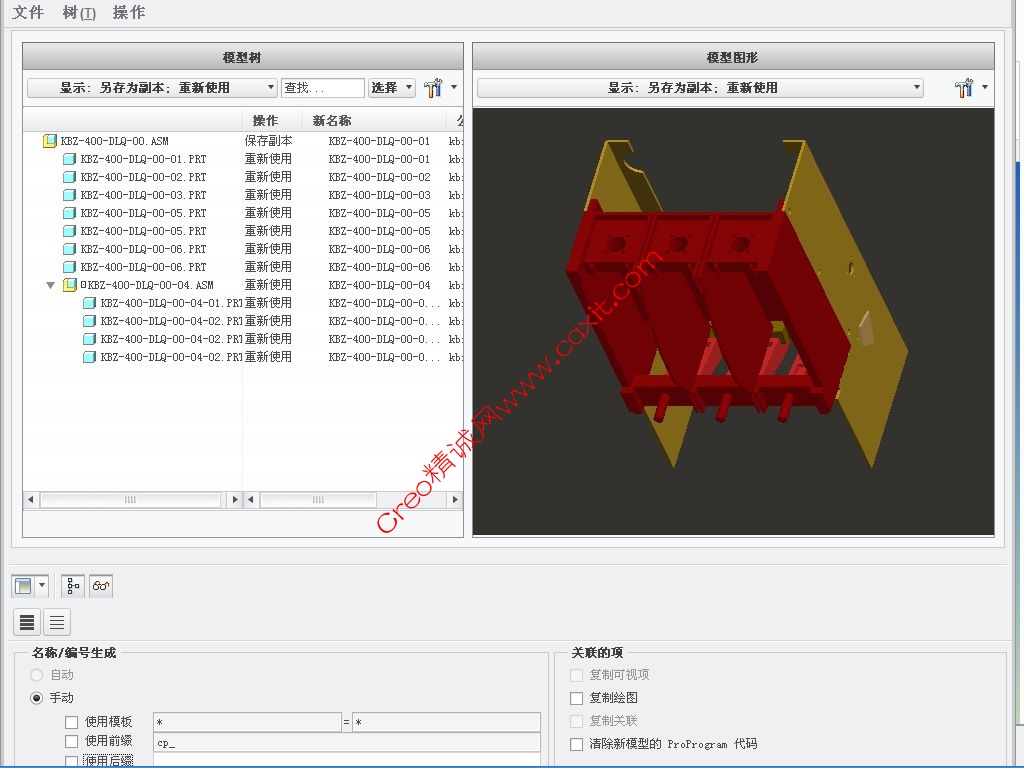Select first KBZ-400-DLQ-00-06.PRT part icon
The height and width of the screenshot is (768, 1024).
(70, 249)
